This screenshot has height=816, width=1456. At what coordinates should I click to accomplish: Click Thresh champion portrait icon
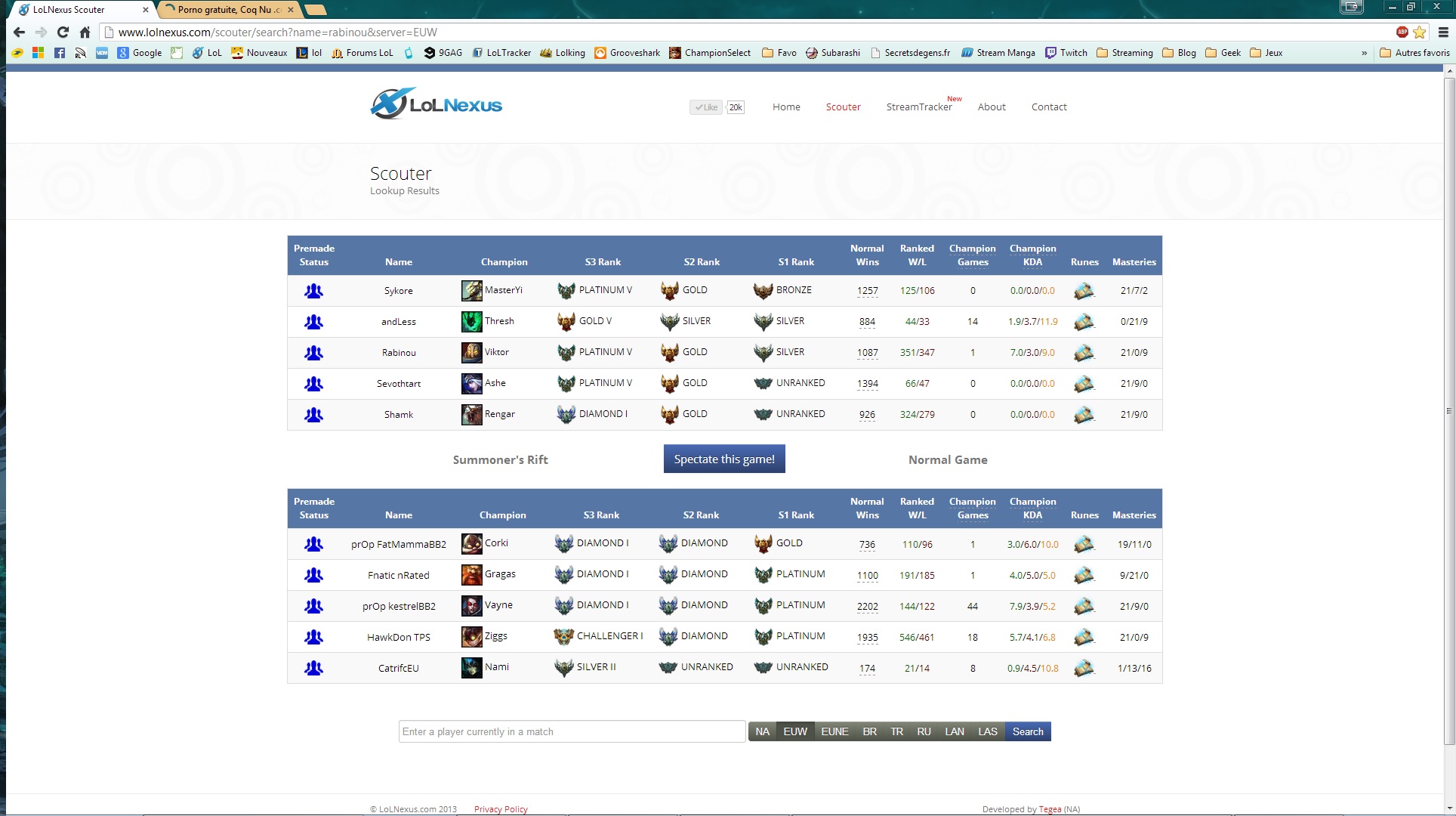tap(471, 322)
